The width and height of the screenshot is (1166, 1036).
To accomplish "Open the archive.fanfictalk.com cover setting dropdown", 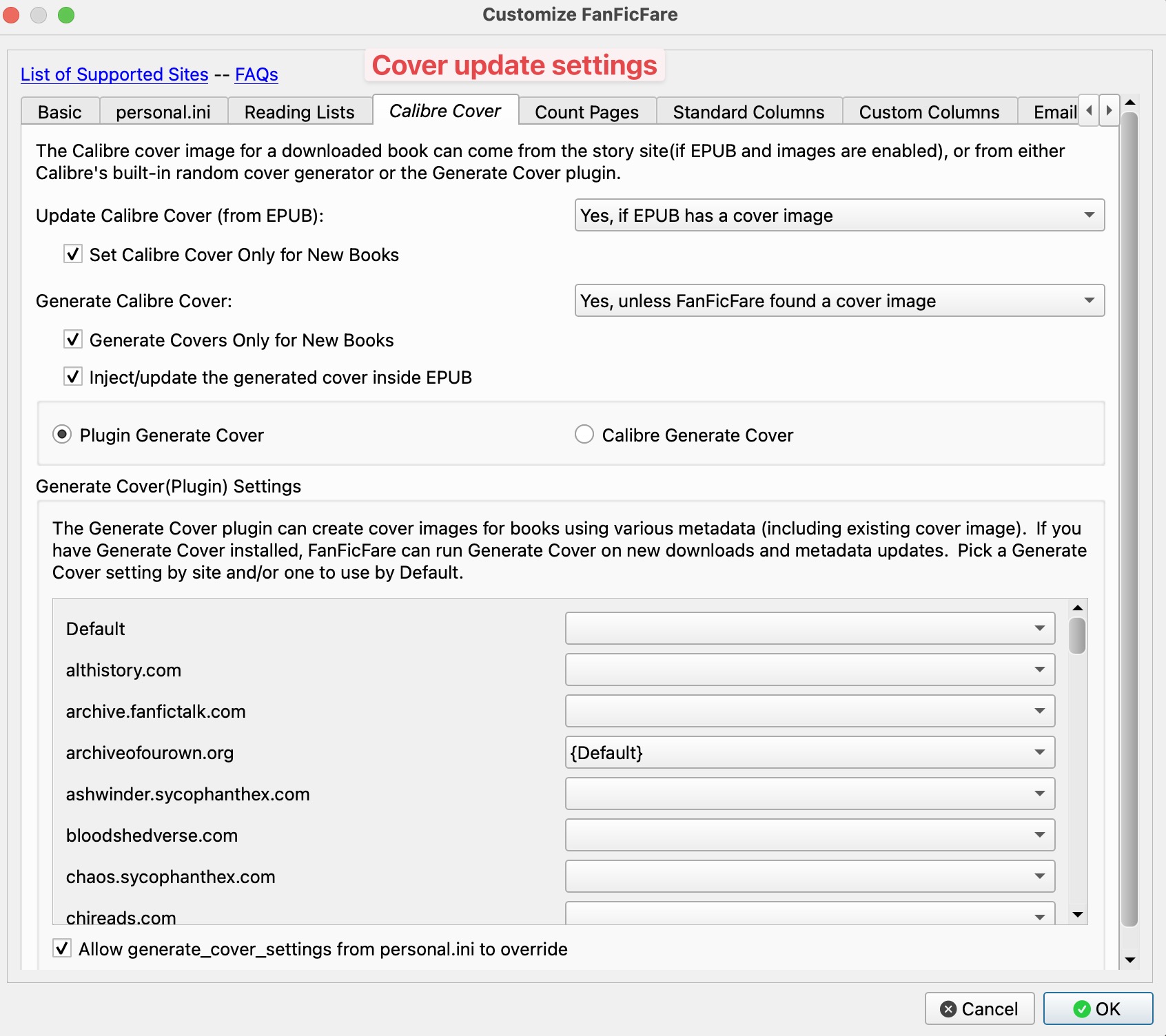I will click(810, 711).
